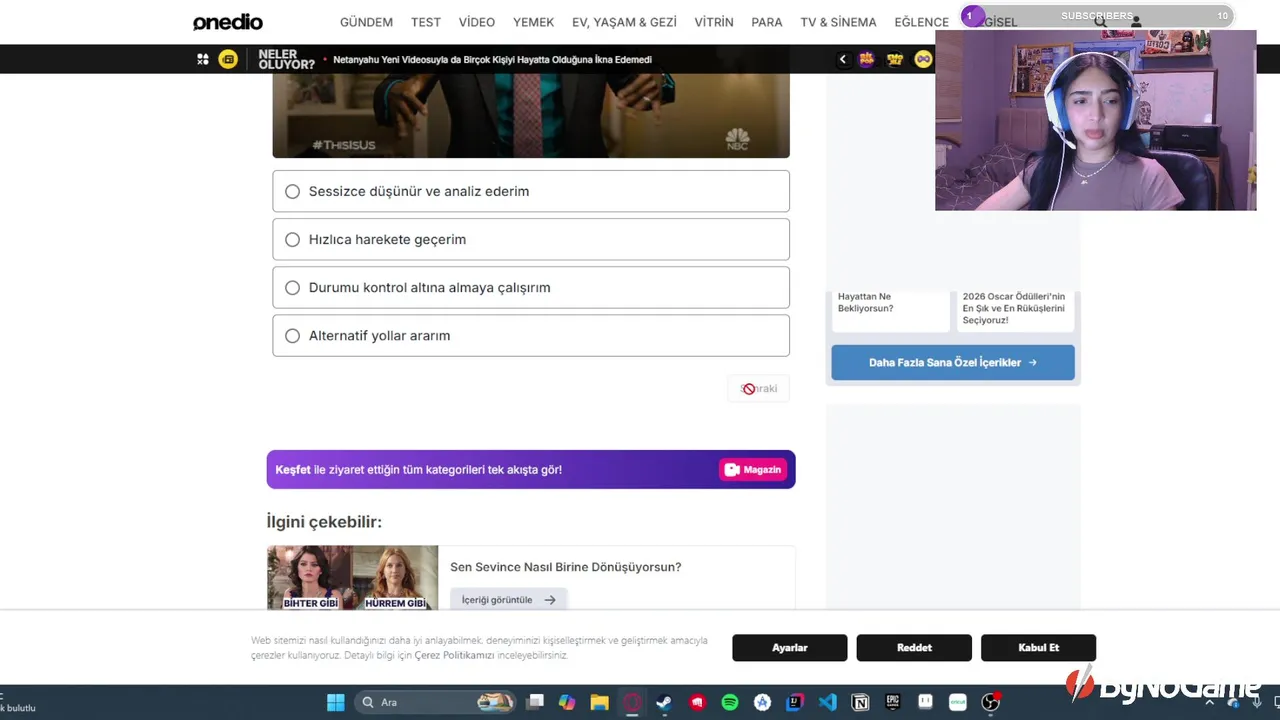The width and height of the screenshot is (1280, 720).
Task: Select 'Sessizce düşünür ve analiz ederim' option
Action: pyautogui.click(x=531, y=191)
